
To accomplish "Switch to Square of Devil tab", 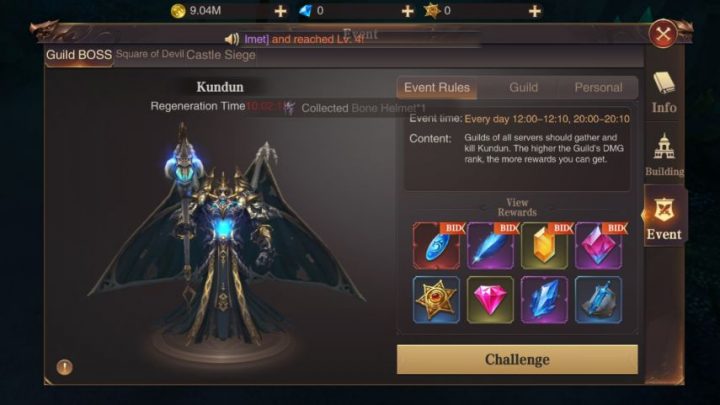I will point(150,54).
